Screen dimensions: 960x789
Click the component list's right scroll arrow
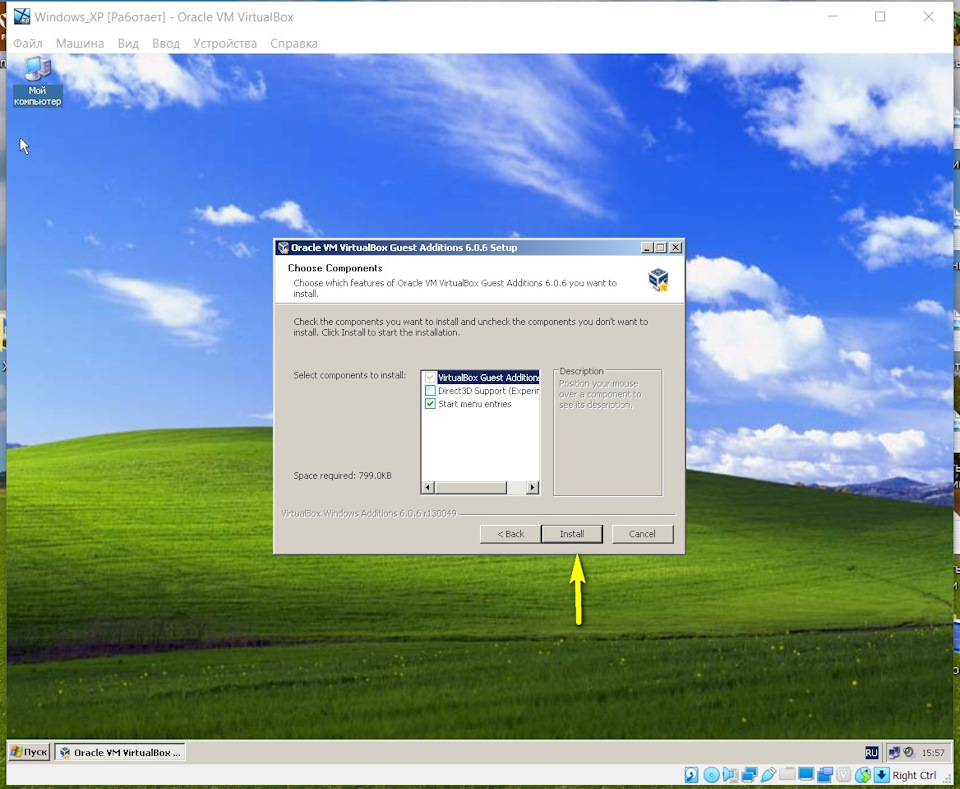533,487
